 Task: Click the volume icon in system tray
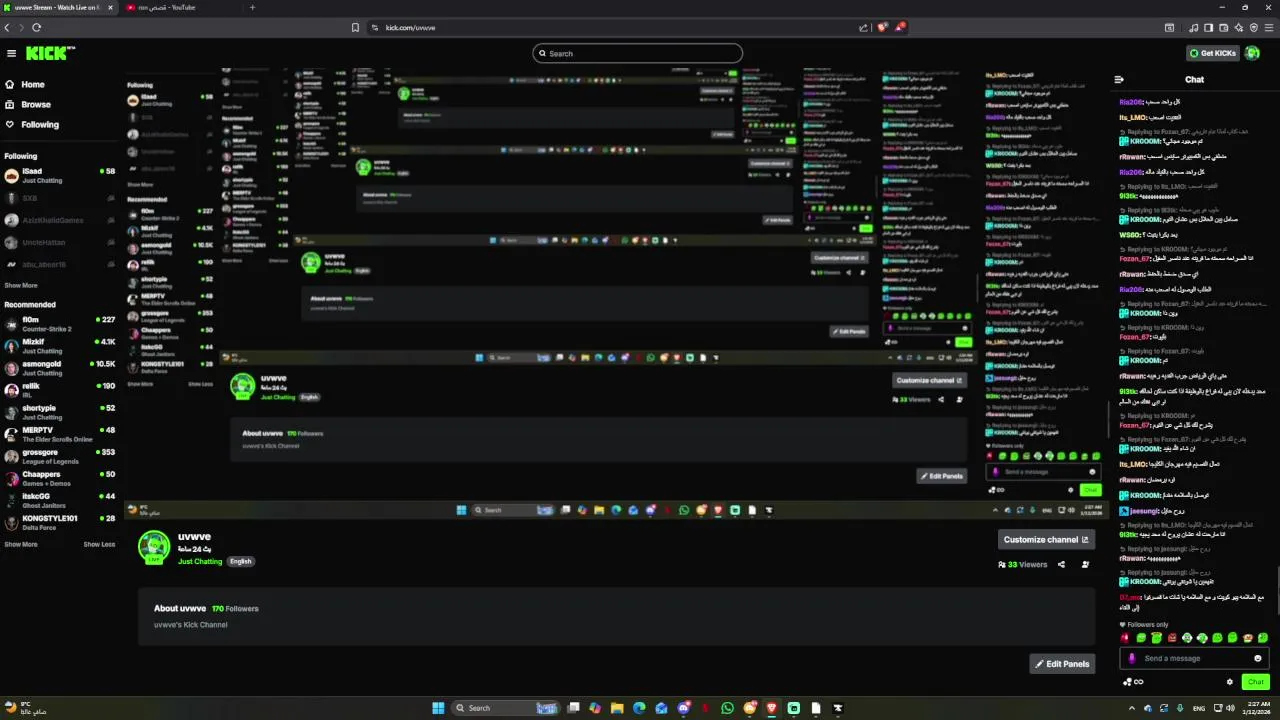click(x=1230, y=708)
